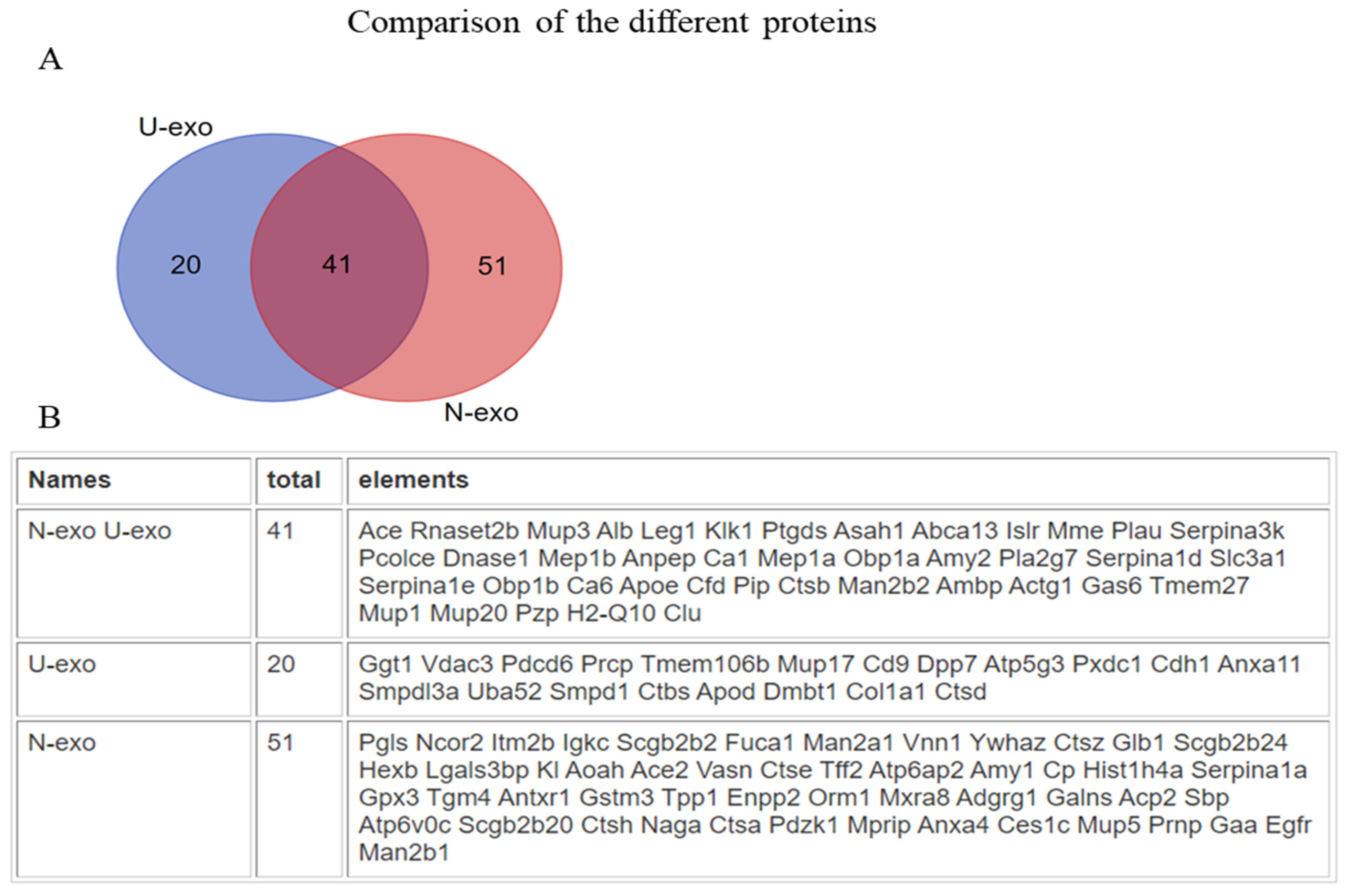
Task: Click the total cell showing 41
Action: click(280, 531)
